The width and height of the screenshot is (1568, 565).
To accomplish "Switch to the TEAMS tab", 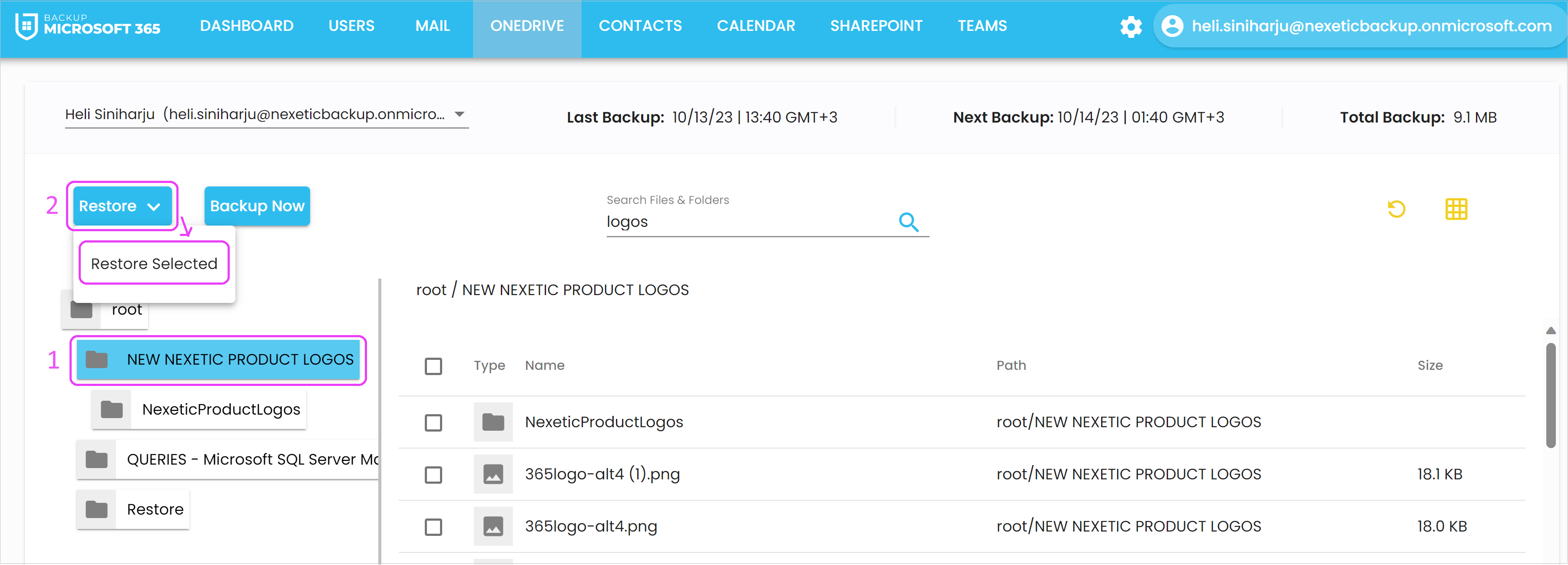I will tap(982, 26).
